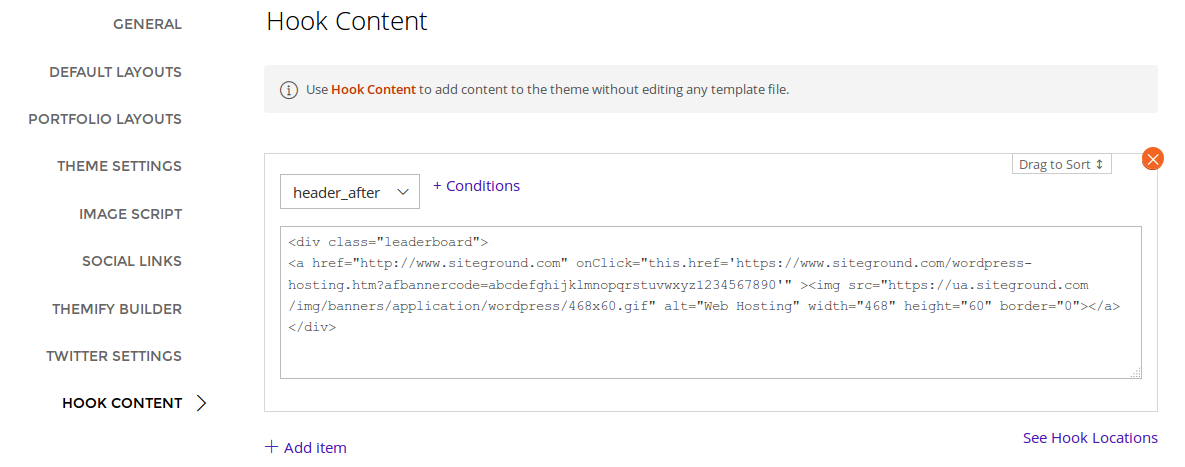Click the Add item link

[315, 448]
